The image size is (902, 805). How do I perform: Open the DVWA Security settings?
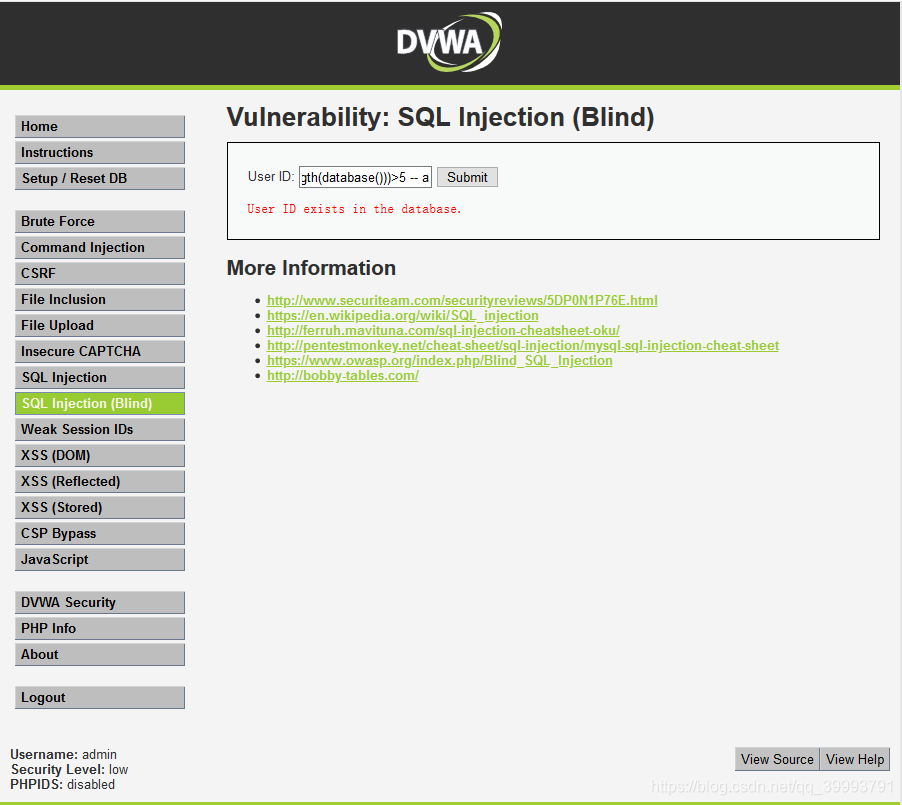pos(100,602)
